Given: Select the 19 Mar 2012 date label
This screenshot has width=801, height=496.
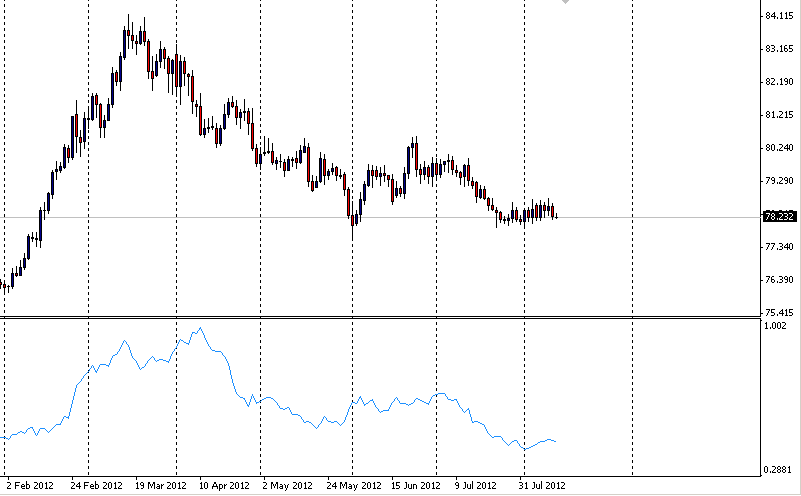Looking at the screenshot, I should tap(160, 485).
